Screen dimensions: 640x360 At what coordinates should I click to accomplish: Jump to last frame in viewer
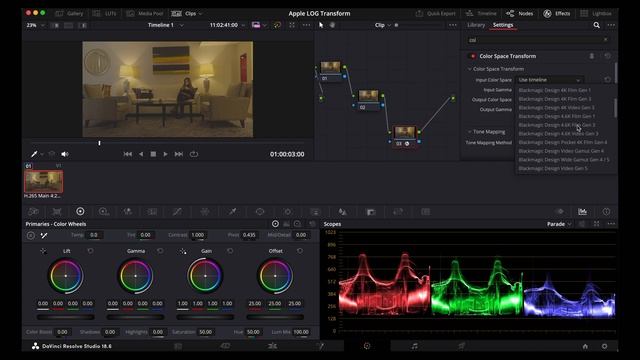pos(179,154)
